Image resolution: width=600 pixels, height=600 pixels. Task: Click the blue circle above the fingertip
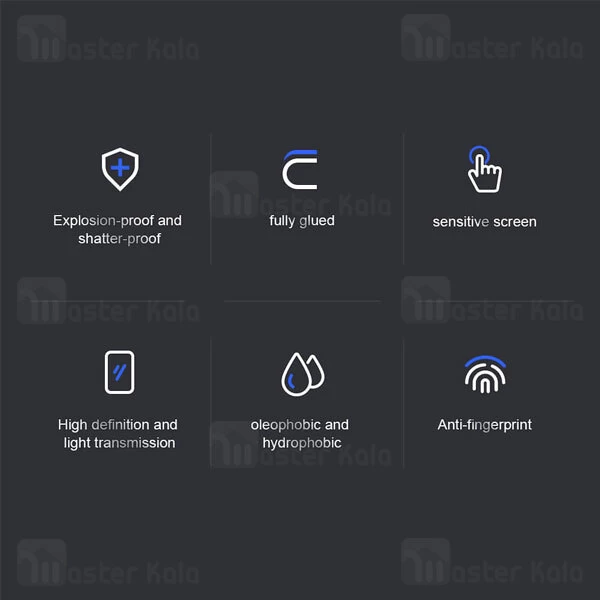(479, 154)
